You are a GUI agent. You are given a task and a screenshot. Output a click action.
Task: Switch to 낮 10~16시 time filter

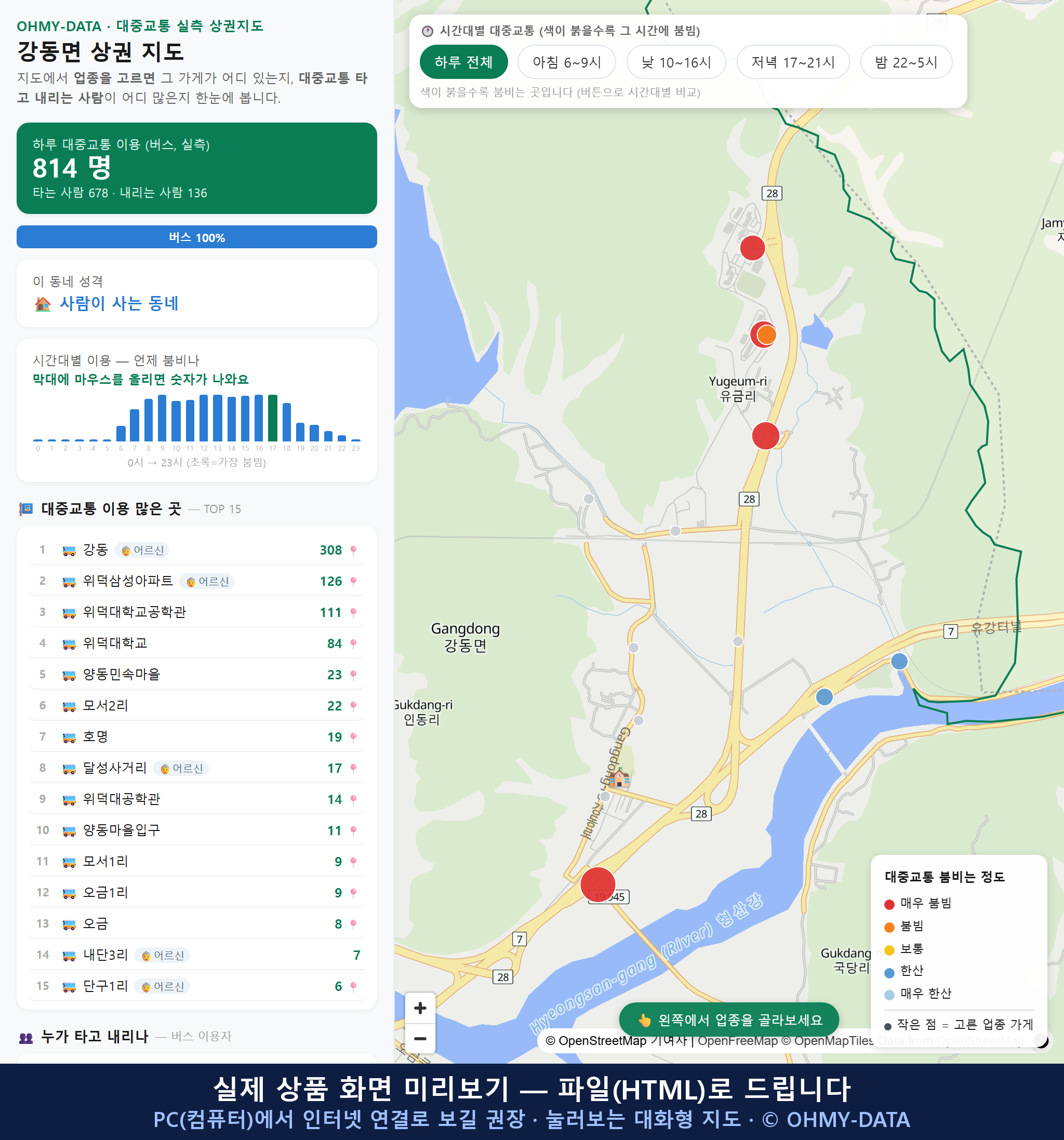tap(676, 62)
